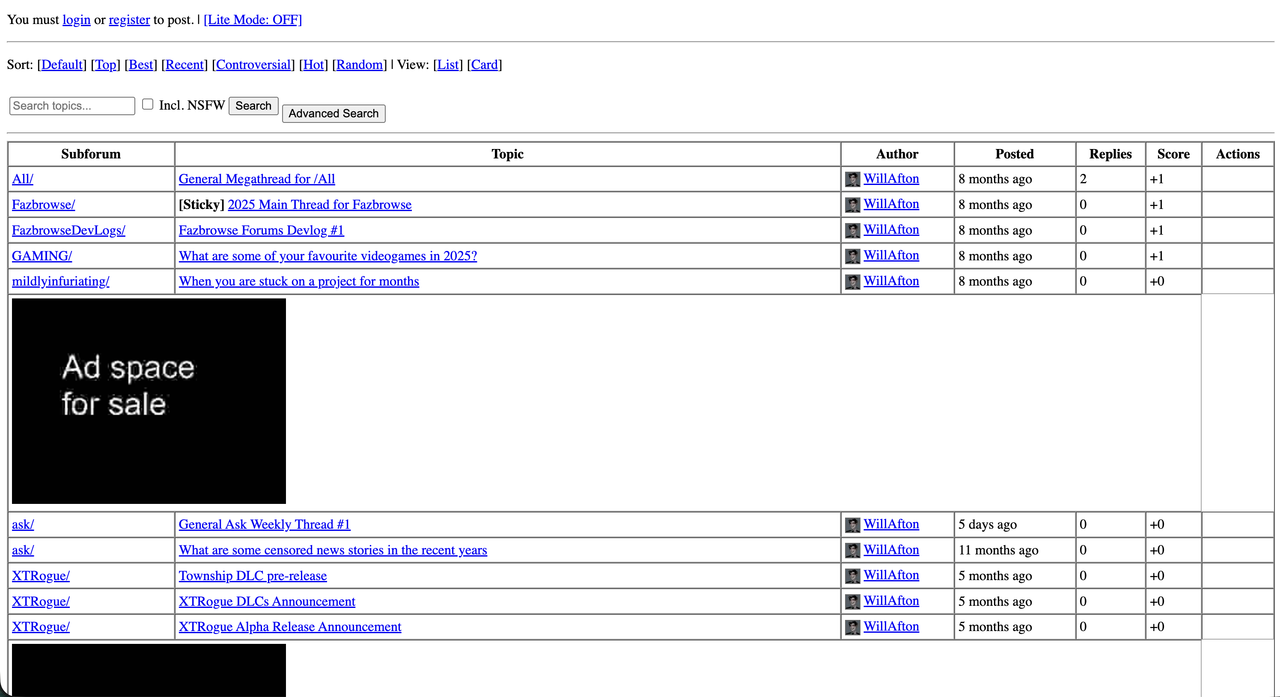
Task: Focus the Search topics input field
Action: click(x=72, y=105)
